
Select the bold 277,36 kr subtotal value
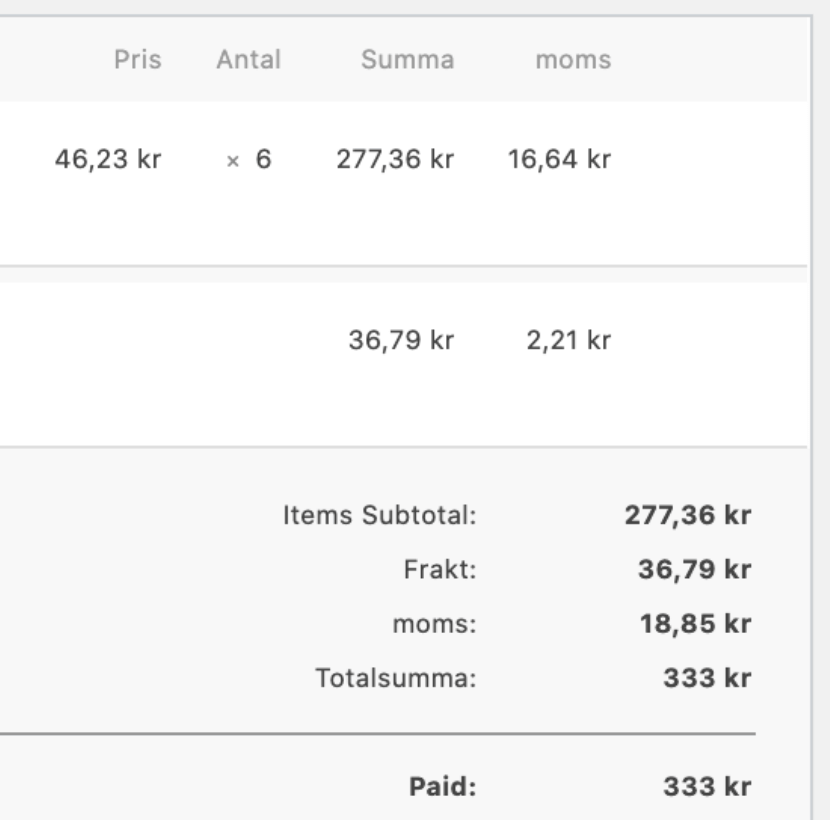point(688,515)
